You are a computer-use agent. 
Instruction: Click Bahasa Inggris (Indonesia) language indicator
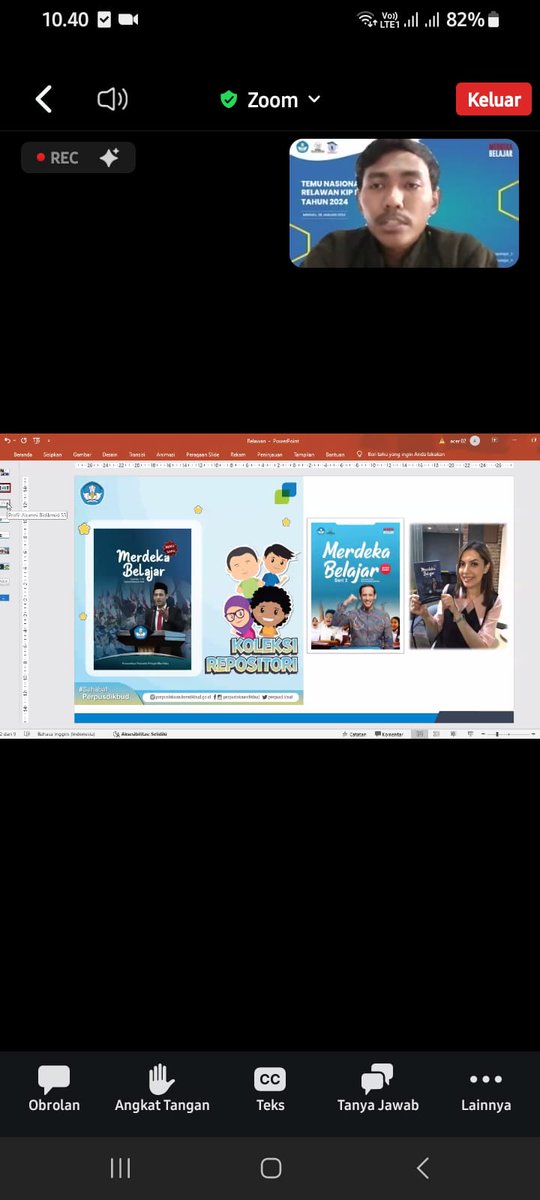[x=66, y=734]
